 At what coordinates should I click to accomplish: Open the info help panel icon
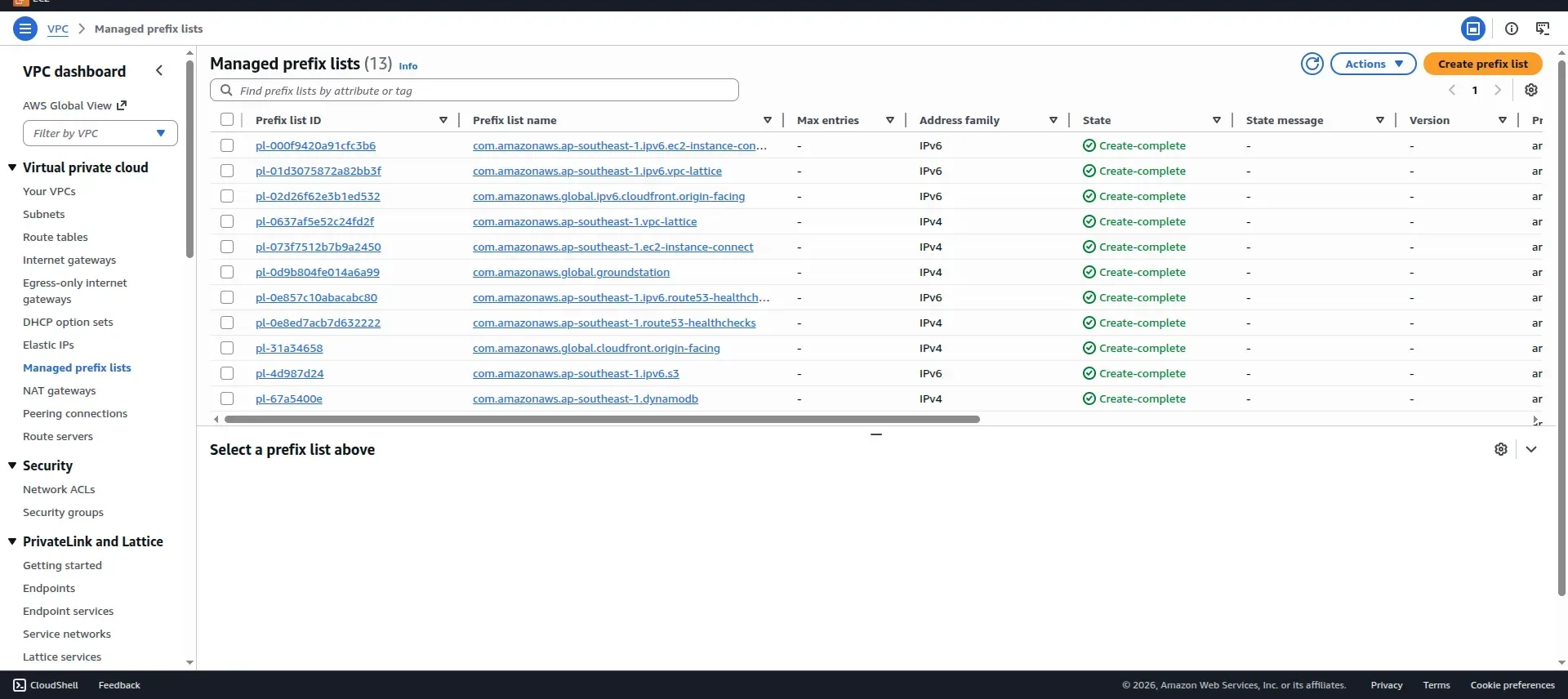tap(1512, 29)
